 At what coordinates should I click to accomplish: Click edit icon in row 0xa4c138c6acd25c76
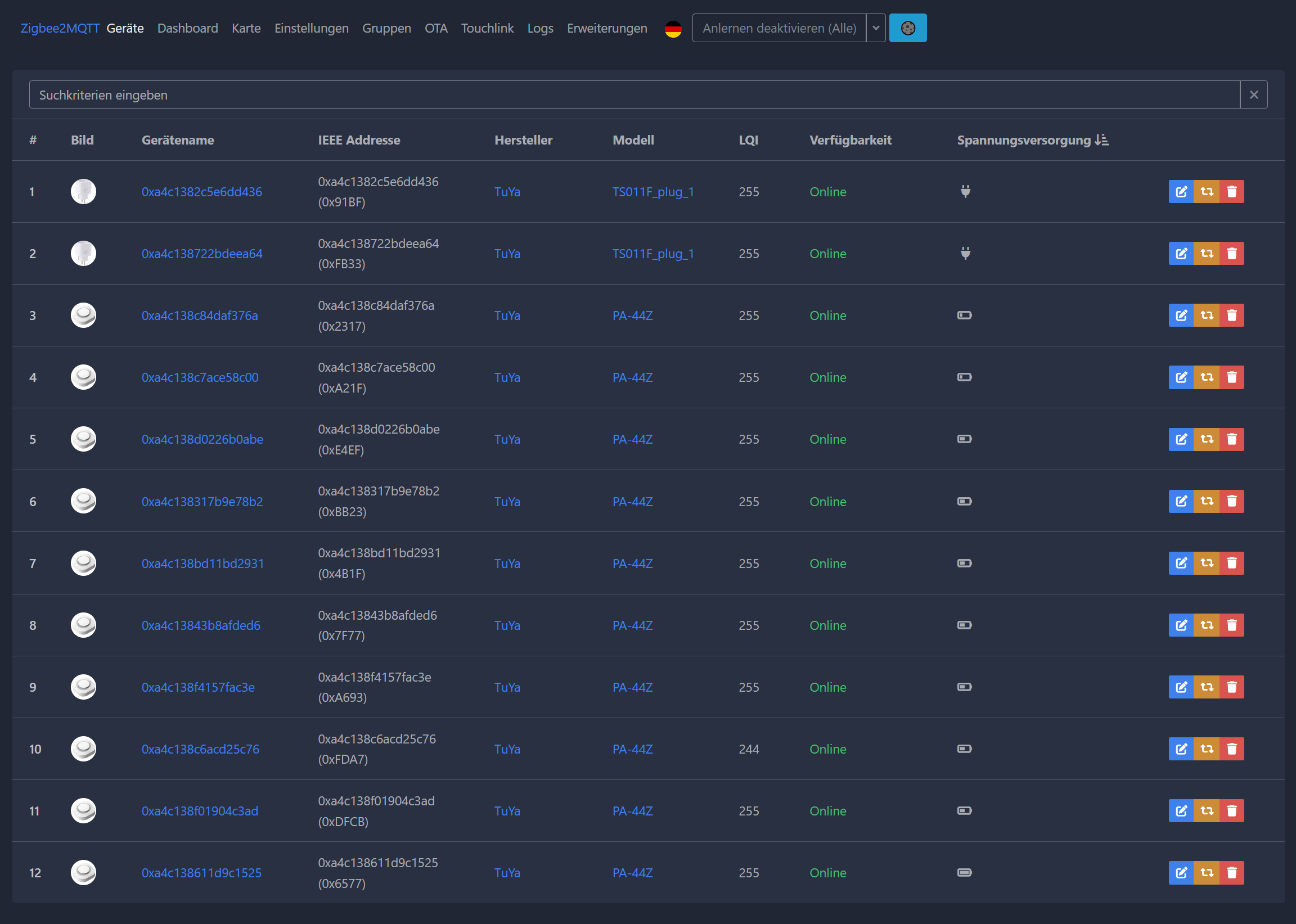1181,749
